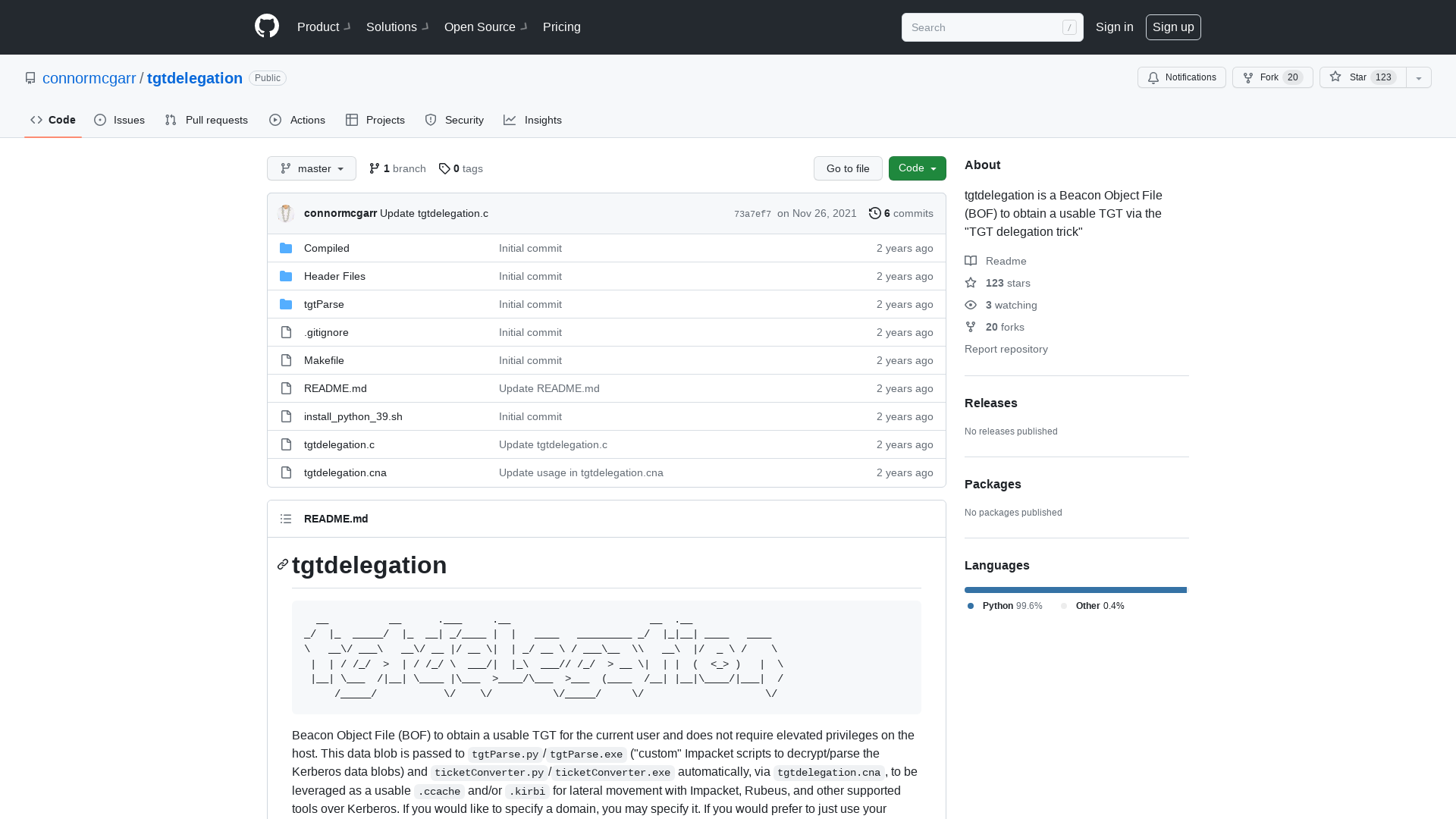Open the tgtdelegation repository title link
The width and height of the screenshot is (1456, 819).
click(x=195, y=78)
